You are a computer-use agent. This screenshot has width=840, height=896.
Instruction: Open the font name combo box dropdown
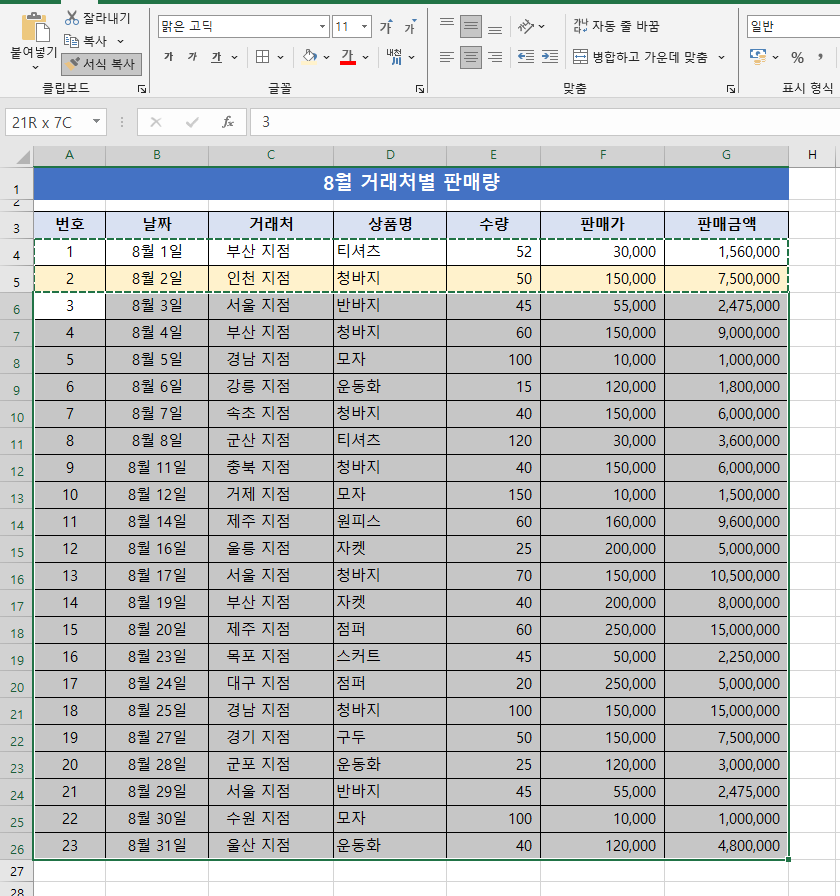tap(322, 26)
